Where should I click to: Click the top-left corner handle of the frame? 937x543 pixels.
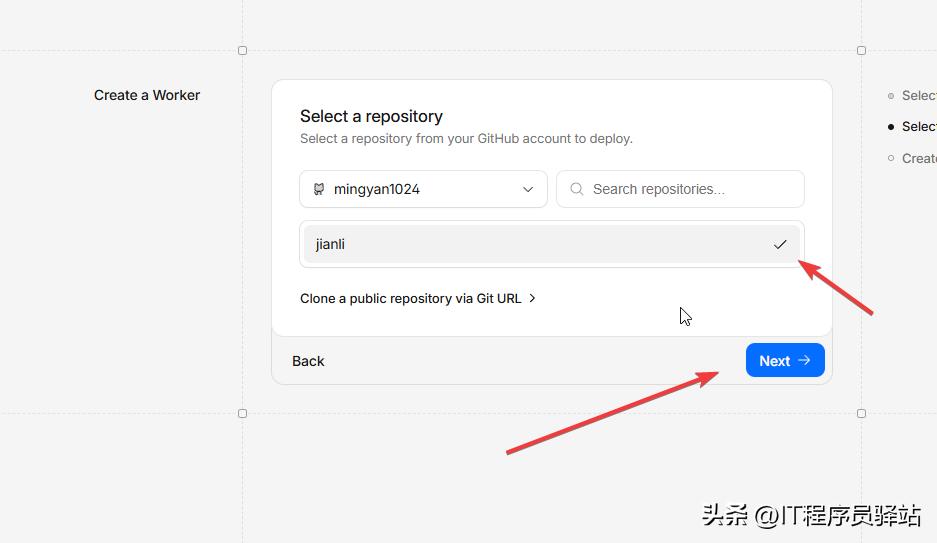[242, 50]
